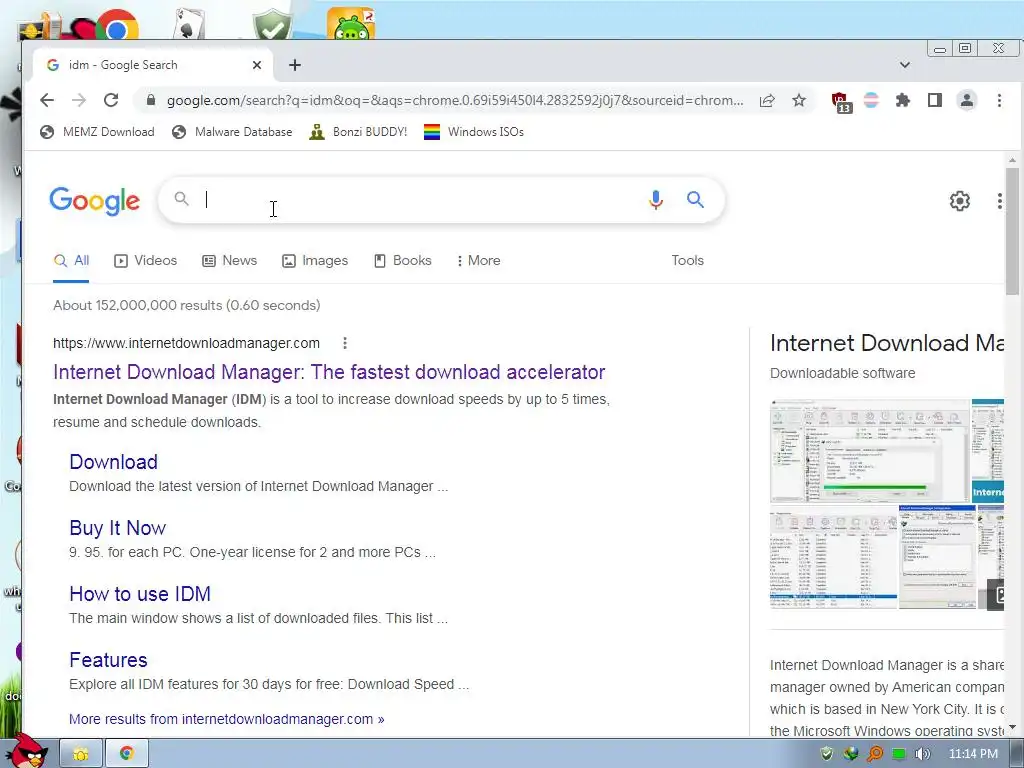The width and height of the screenshot is (1024, 768).
Task: Open the Chrome profile avatar
Action: [x=967, y=100]
